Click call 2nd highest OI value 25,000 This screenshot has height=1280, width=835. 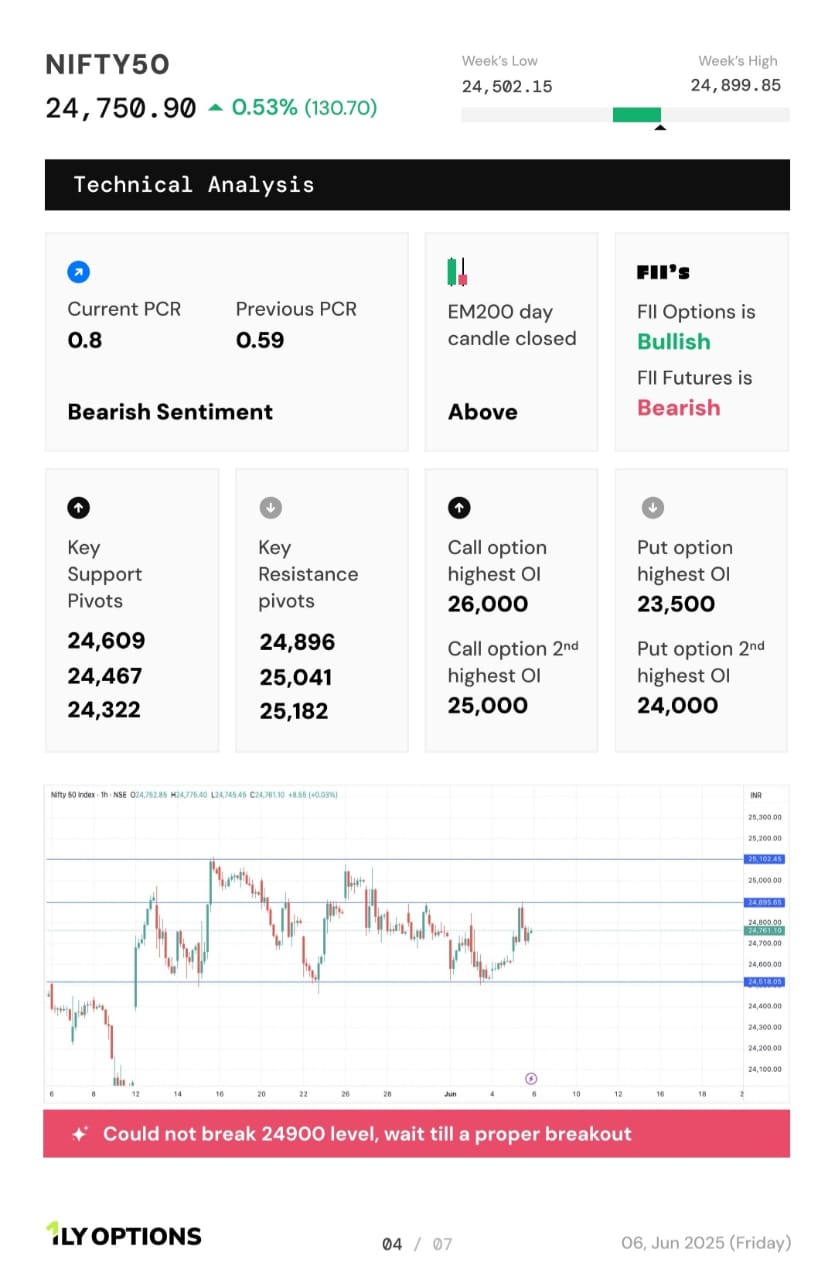point(488,705)
